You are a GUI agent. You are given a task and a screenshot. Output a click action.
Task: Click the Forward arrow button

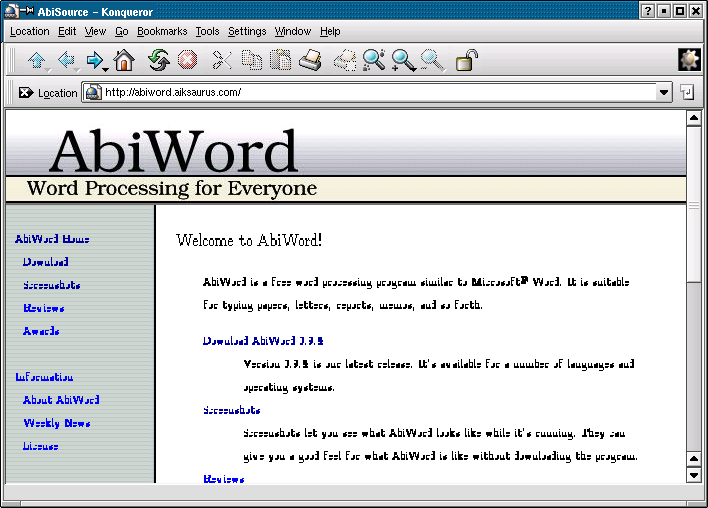[95, 61]
